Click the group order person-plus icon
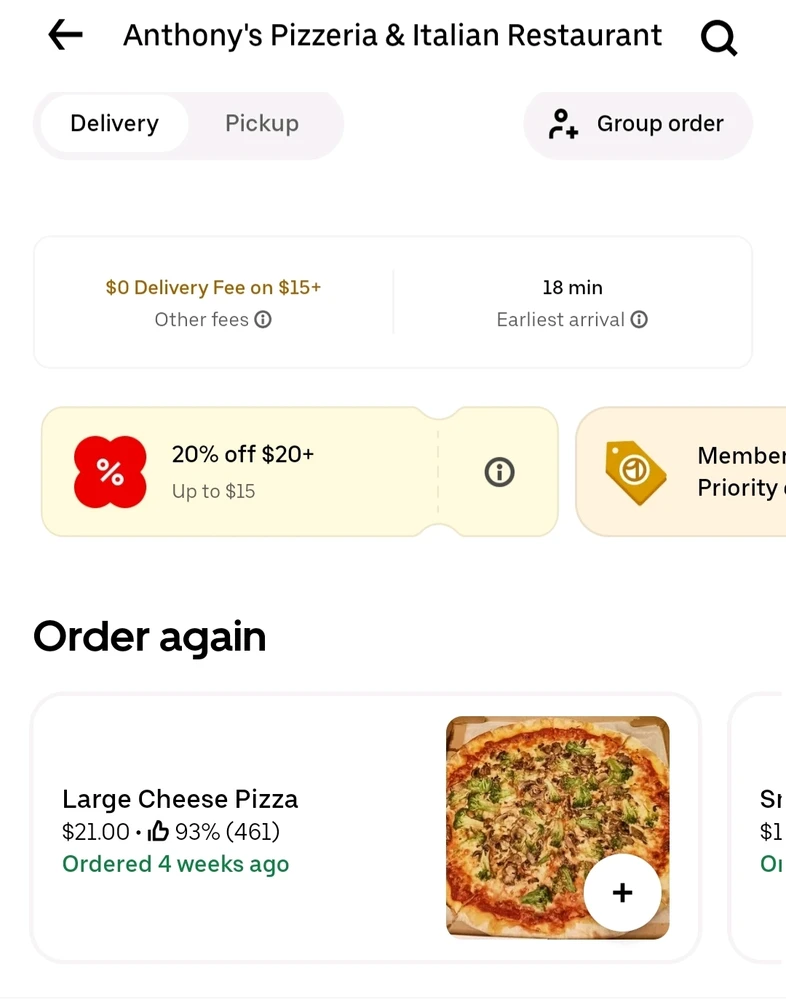 click(563, 124)
